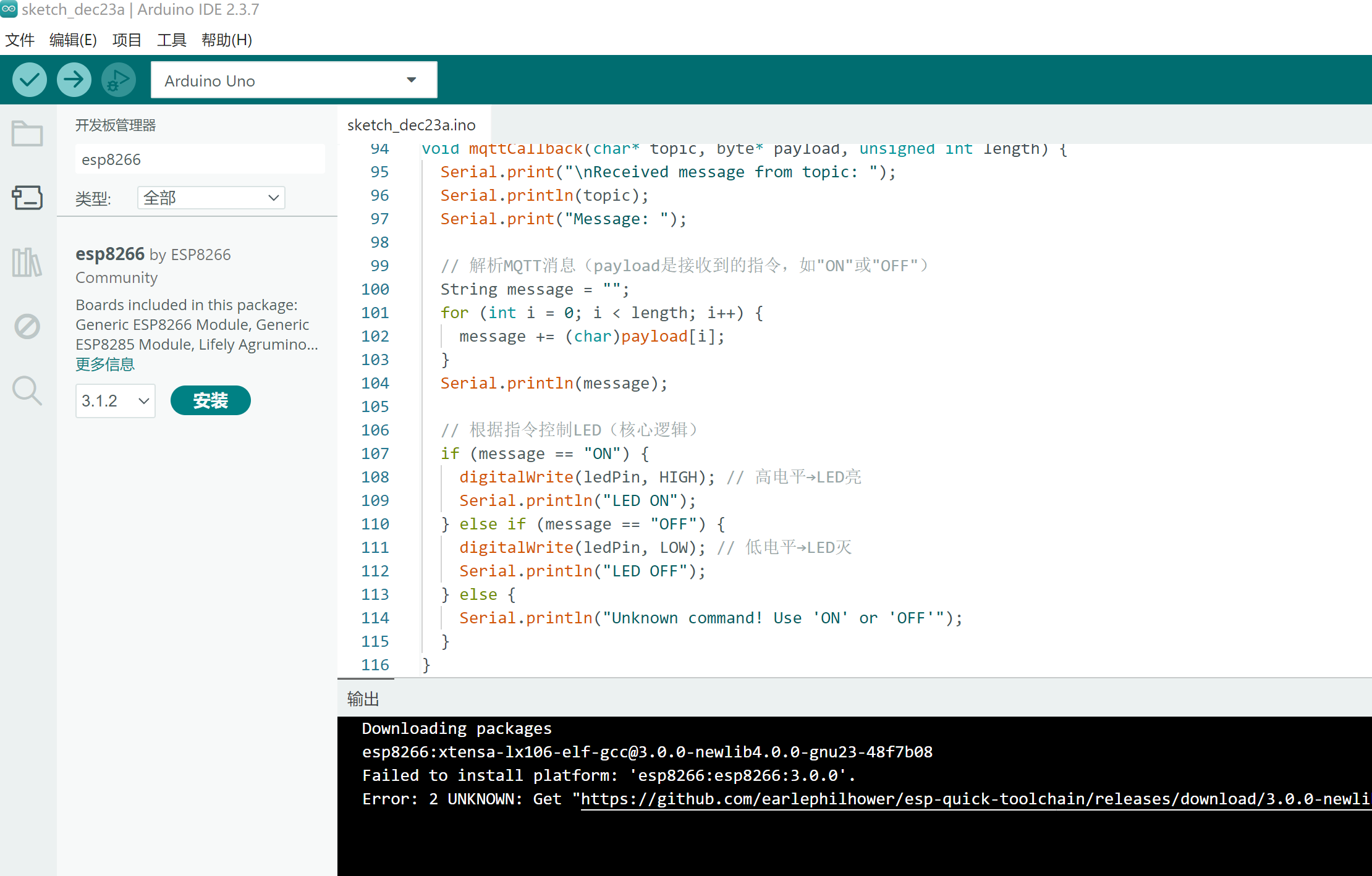Click the esp8266 search input field
Image resolution: width=1372 pixels, height=876 pixels.
(199, 160)
